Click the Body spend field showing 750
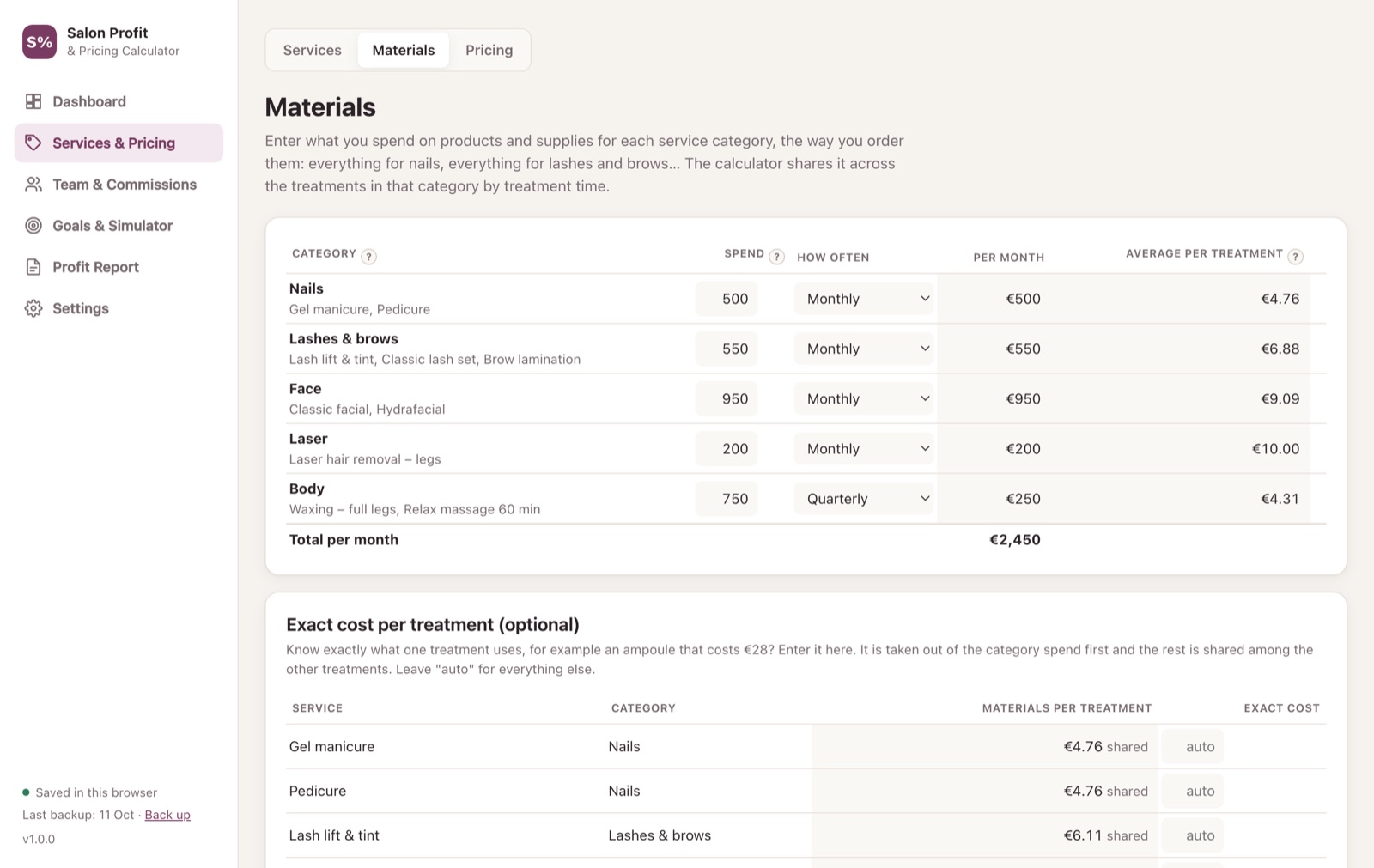Screen dimensions: 1374x868 (x=727, y=498)
